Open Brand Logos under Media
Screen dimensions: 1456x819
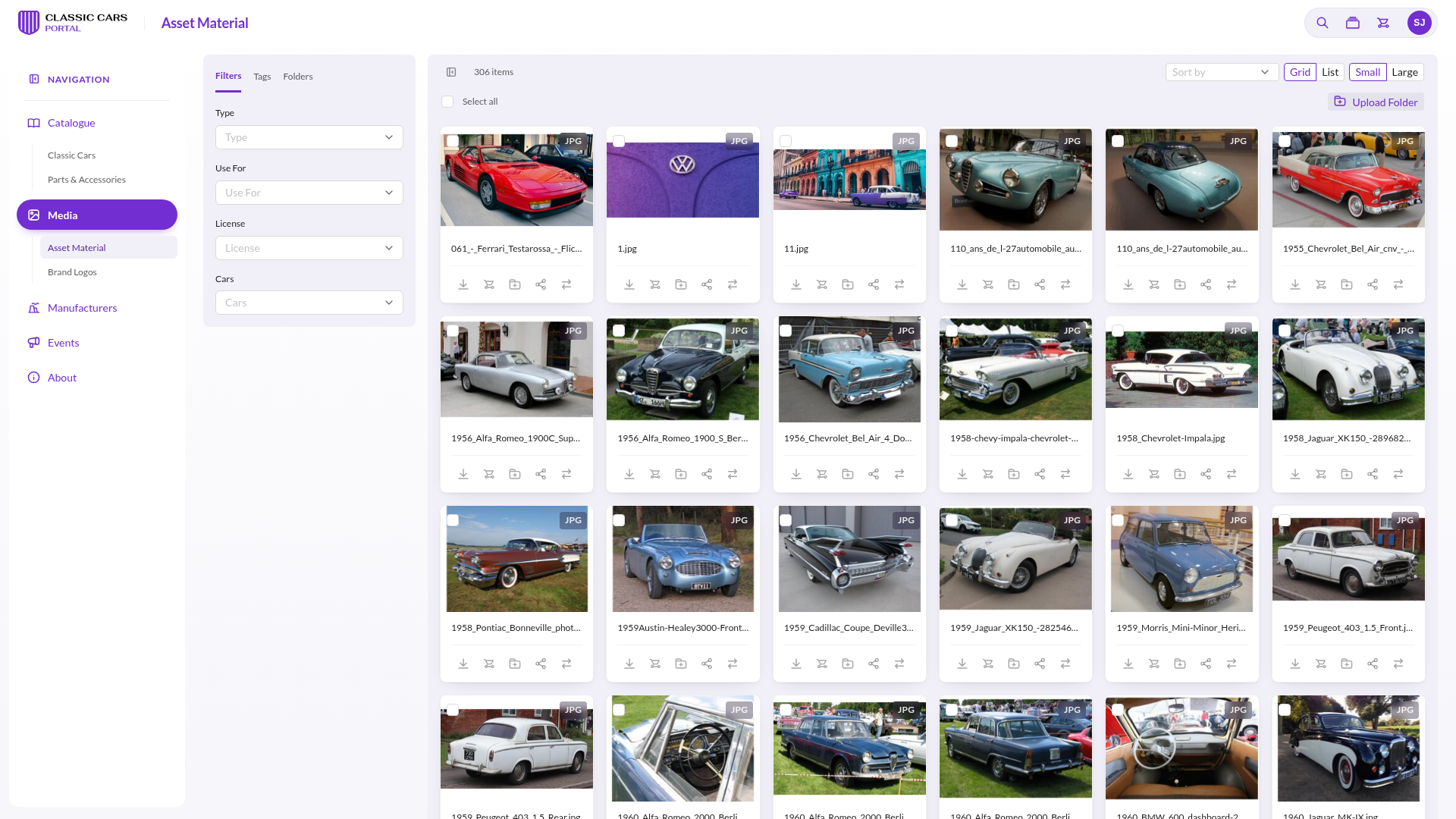[x=72, y=272]
